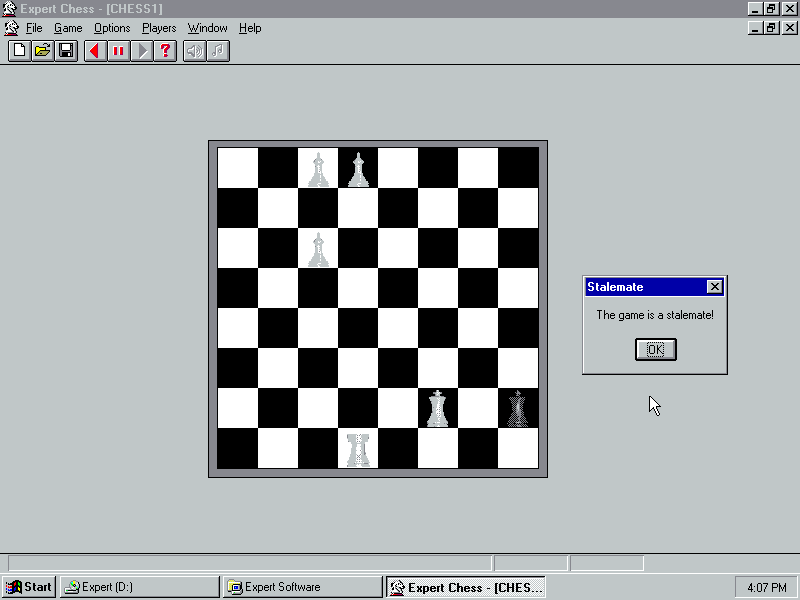Click the red take-back move arrow
This screenshot has width=800, height=600.
point(95,51)
